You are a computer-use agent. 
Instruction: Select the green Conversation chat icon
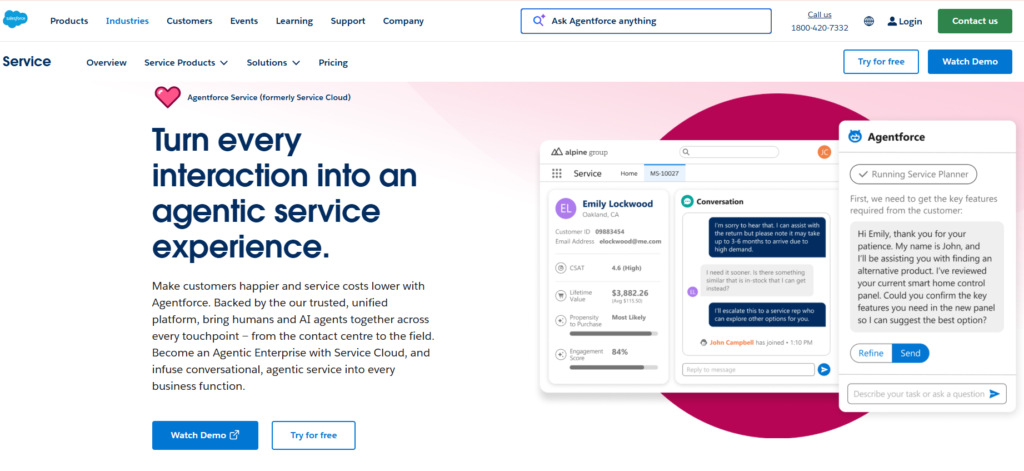(x=686, y=201)
